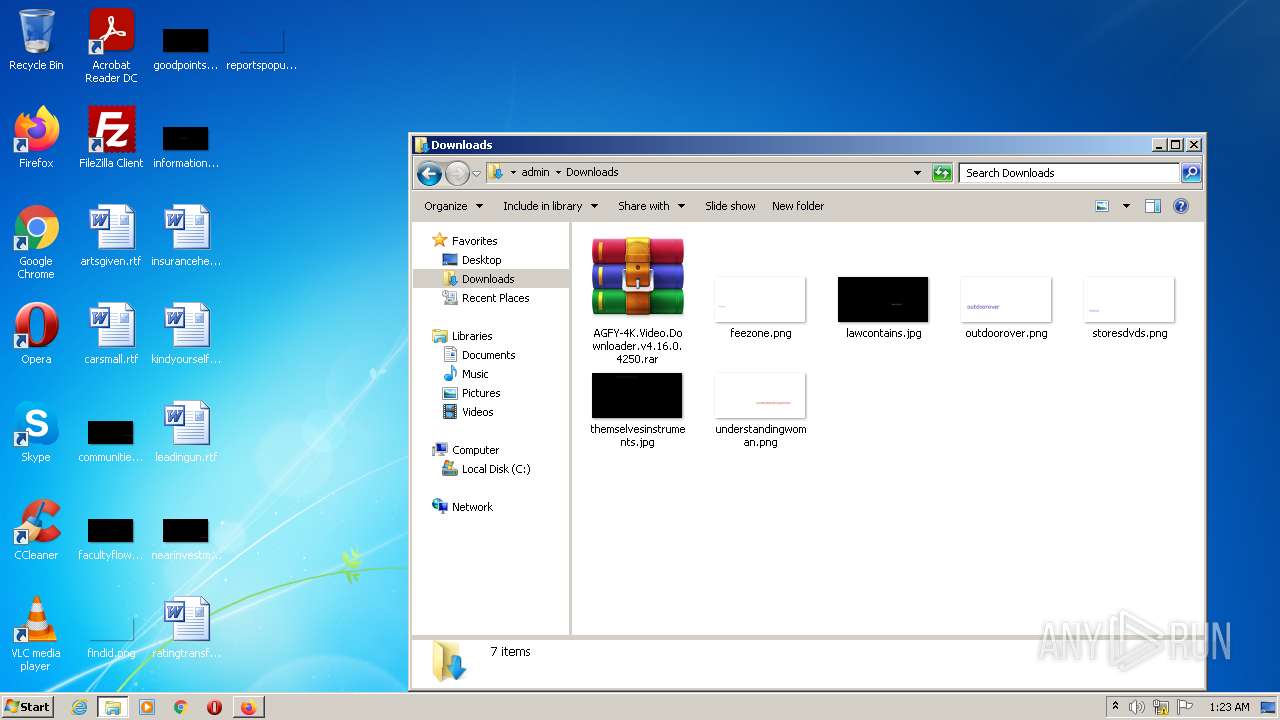The image size is (1280, 720).
Task: Change view with the views icon
Action: tap(1102, 206)
